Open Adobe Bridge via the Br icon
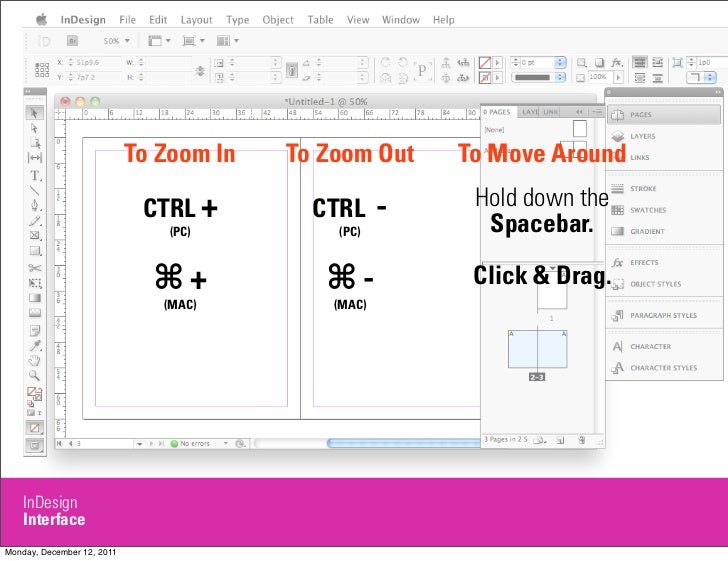728x561 pixels. pos(72,41)
